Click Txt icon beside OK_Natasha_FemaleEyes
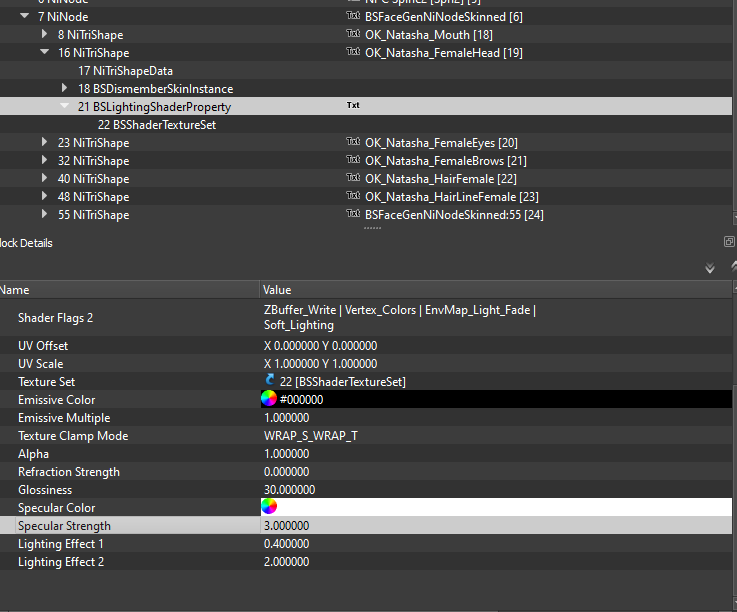 tap(353, 142)
